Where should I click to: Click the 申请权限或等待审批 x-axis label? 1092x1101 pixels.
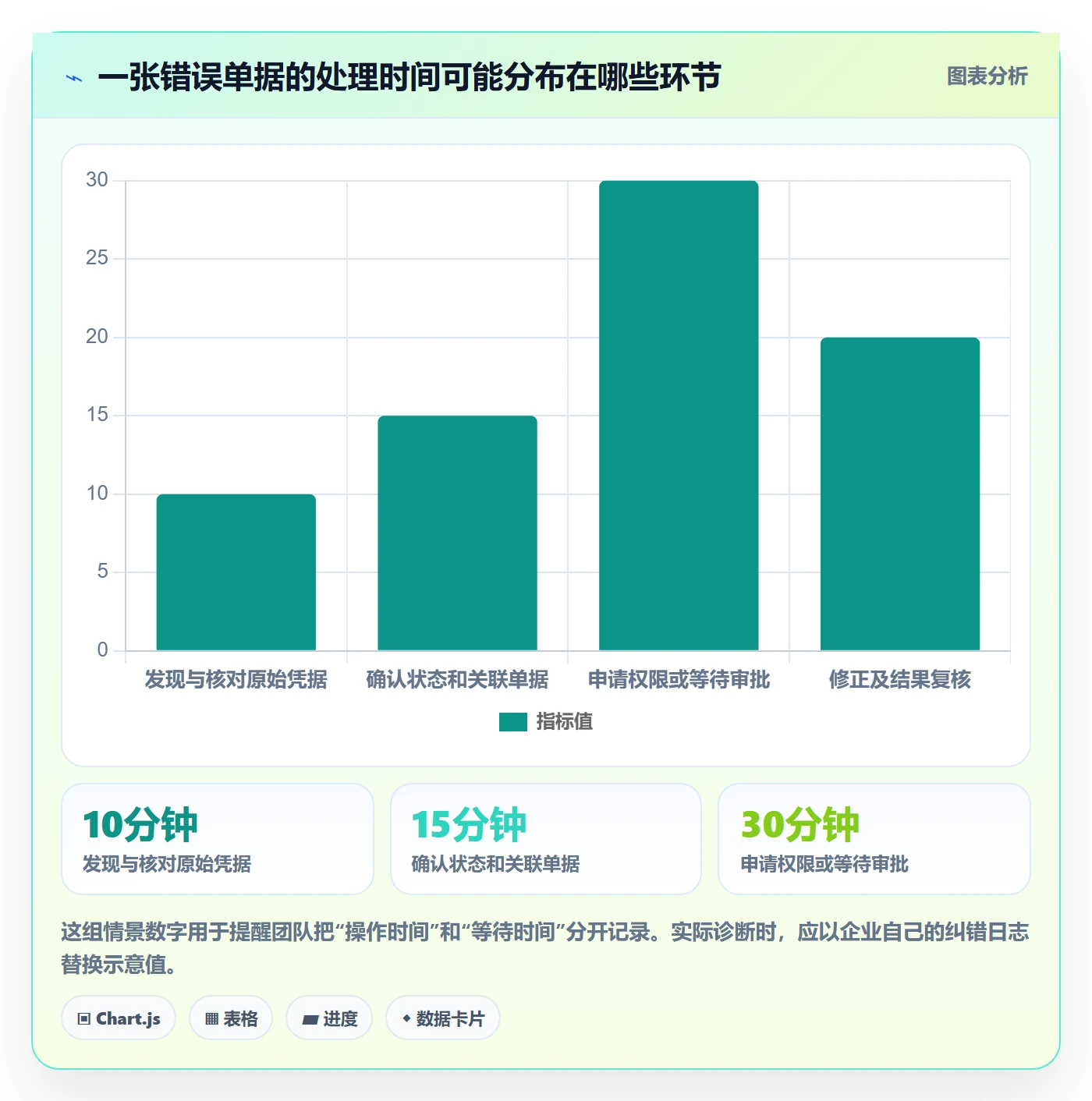click(679, 679)
